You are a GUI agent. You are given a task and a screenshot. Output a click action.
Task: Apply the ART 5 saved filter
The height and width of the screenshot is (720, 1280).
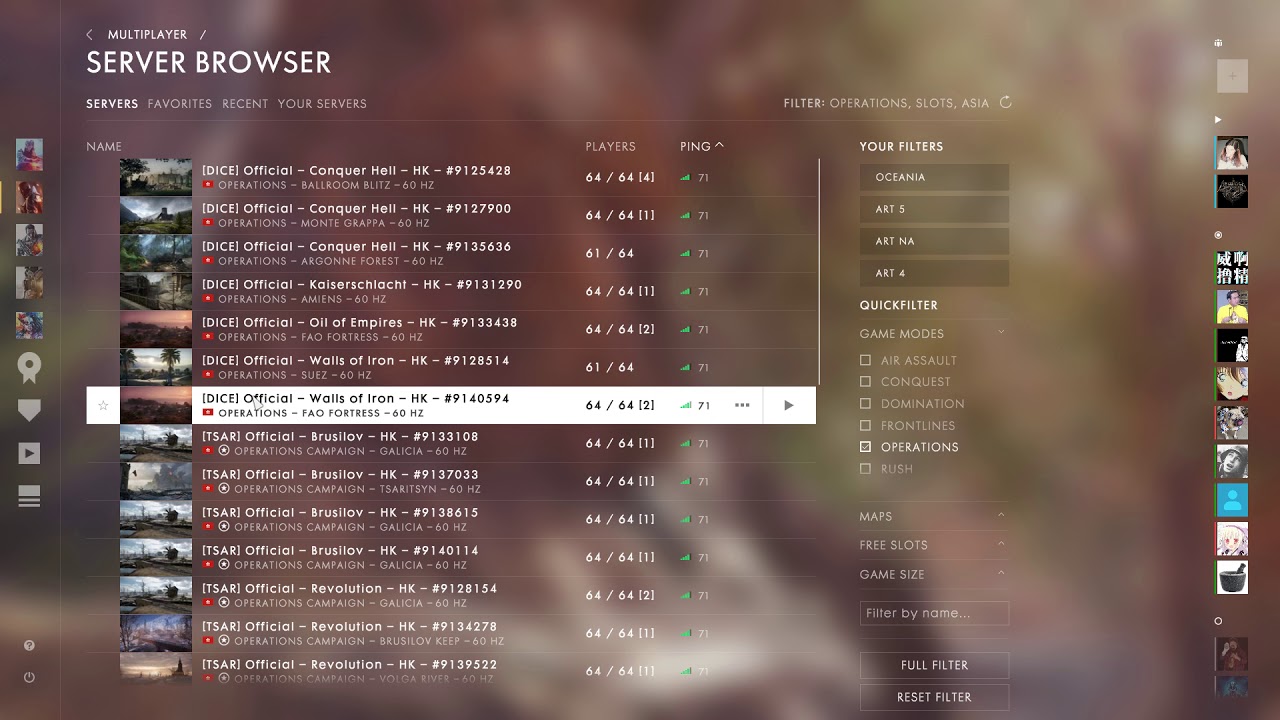(x=934, y=209)
